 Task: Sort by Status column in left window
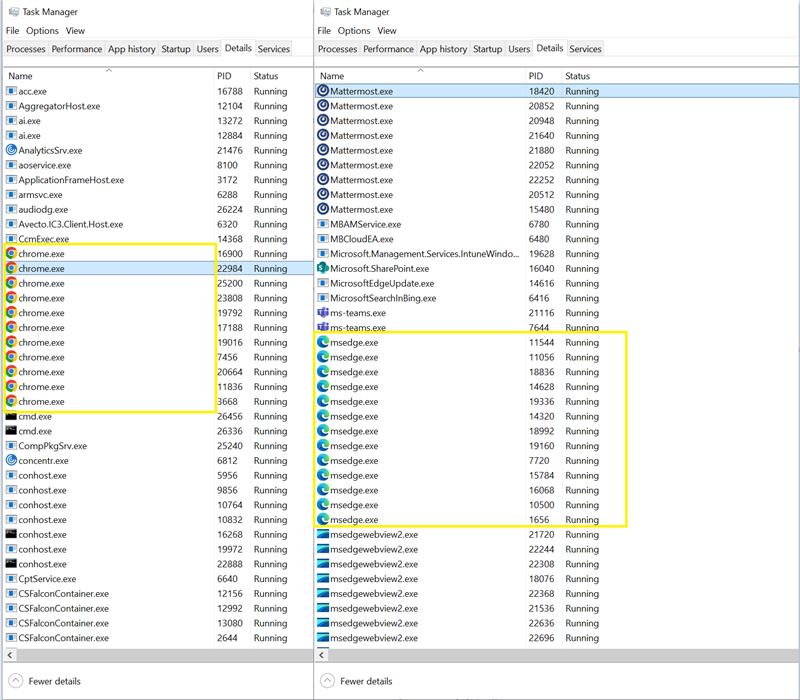[281, 76]
